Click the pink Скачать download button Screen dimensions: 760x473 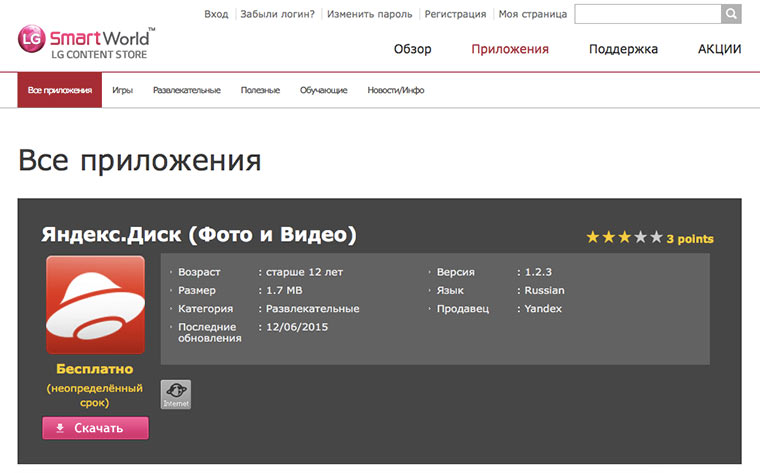[x=95, y=428]
